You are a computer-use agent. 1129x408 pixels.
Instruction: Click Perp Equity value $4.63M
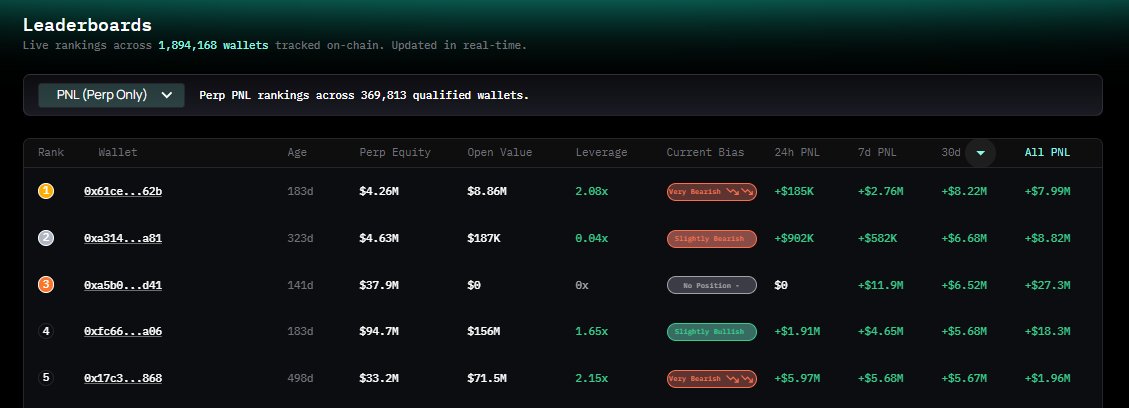click(x=379, y=238)
